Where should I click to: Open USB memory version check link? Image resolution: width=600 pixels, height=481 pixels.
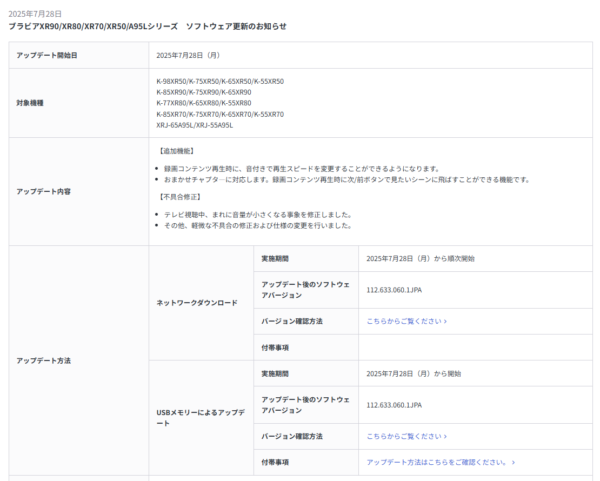(x=406, y=436)
